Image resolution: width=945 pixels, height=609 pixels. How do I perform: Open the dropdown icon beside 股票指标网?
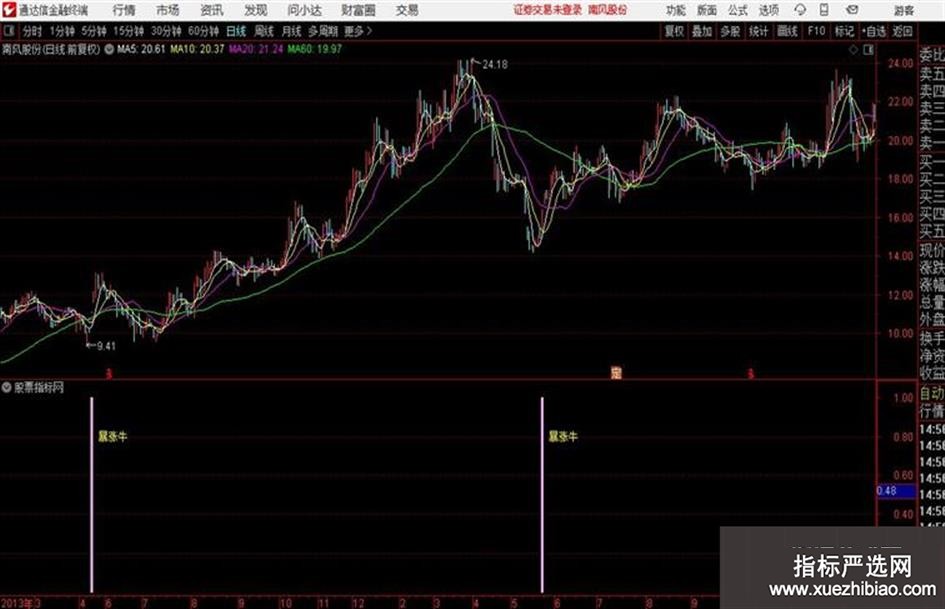tap(7, 388)
